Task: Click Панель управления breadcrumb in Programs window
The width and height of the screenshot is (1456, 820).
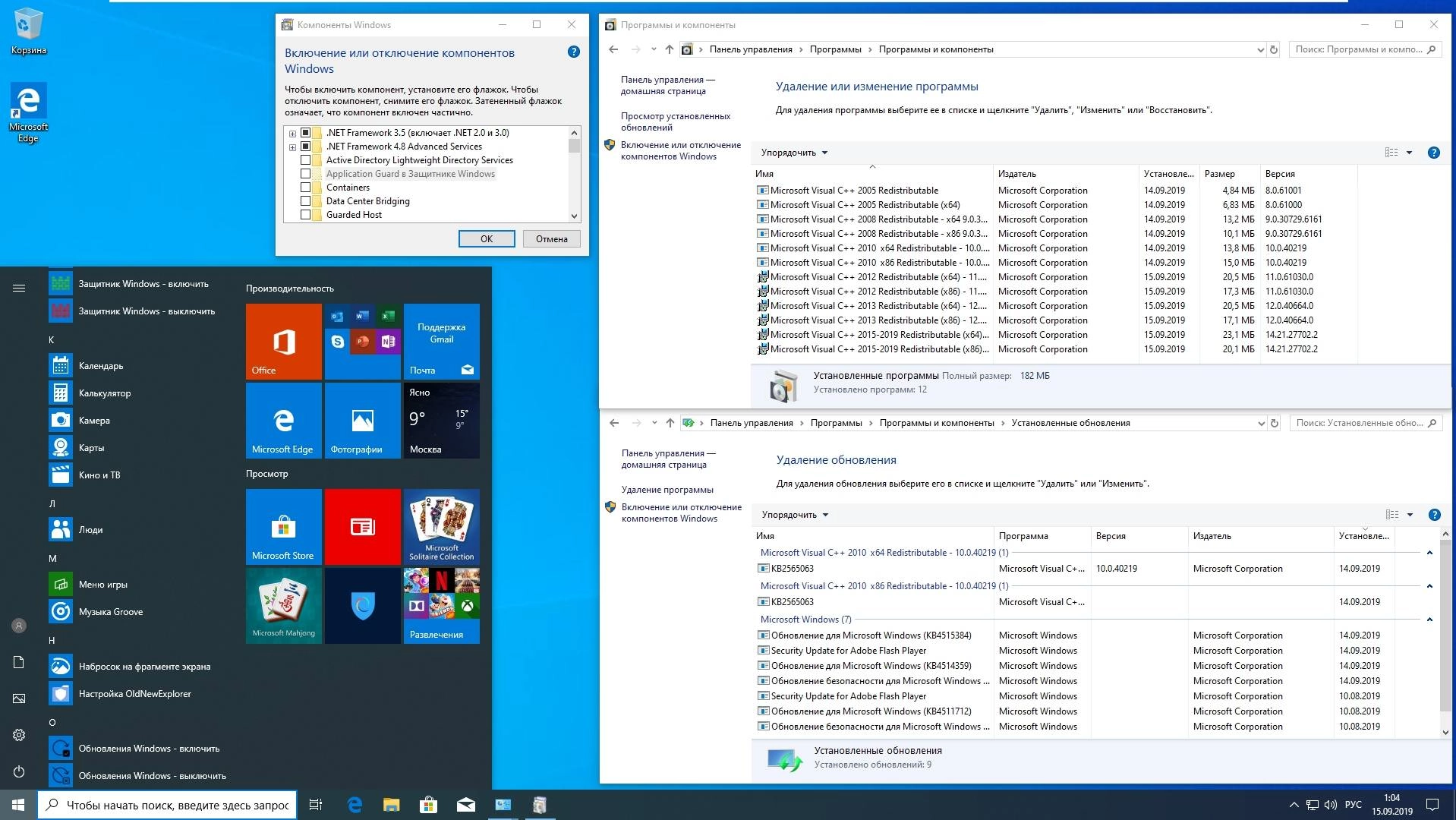Action: coord(751,49)
